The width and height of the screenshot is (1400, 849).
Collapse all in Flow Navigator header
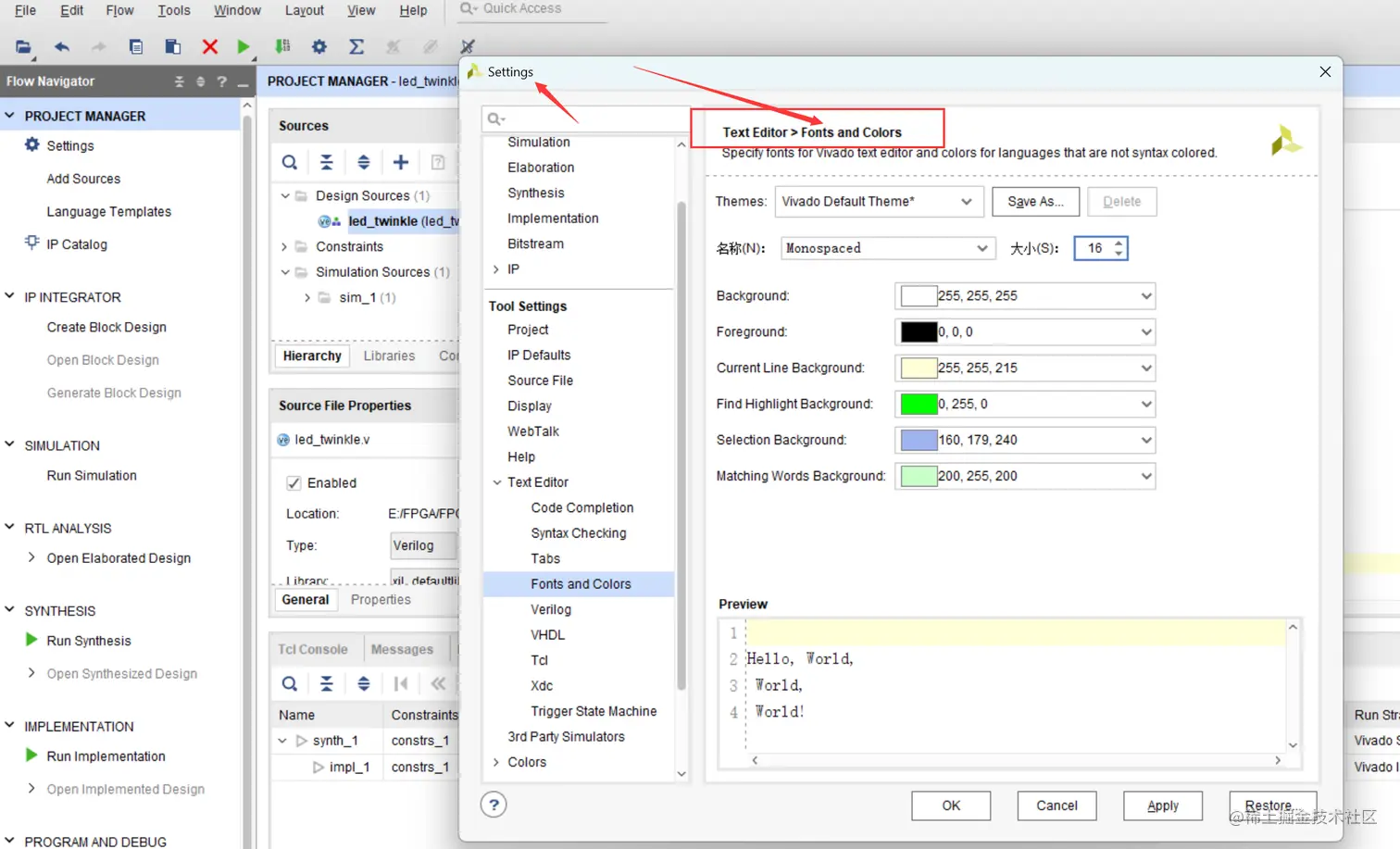[180, 81]
